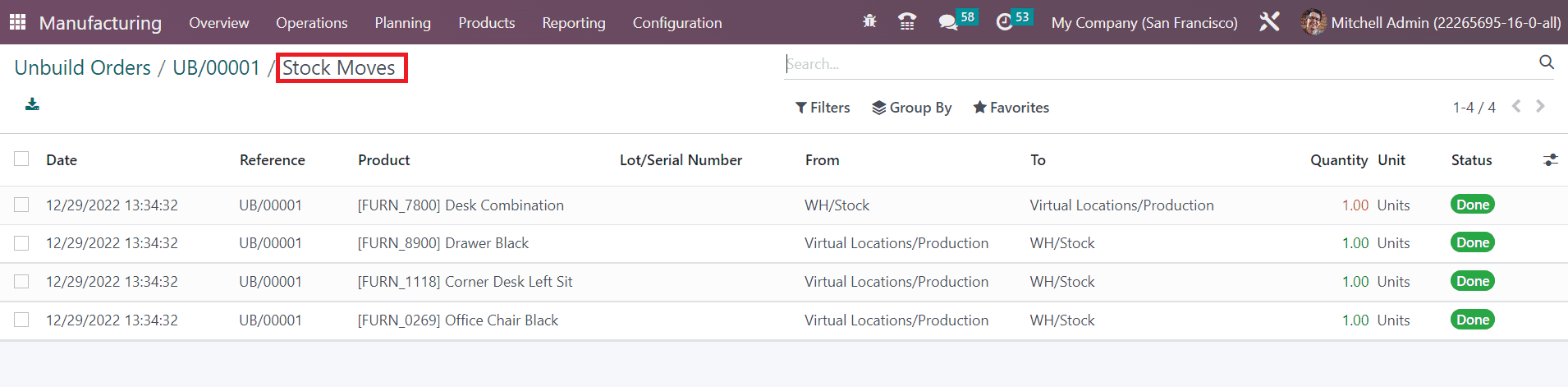Focus the Search input field
The image size is (1568, 387).
(1161, 63)
